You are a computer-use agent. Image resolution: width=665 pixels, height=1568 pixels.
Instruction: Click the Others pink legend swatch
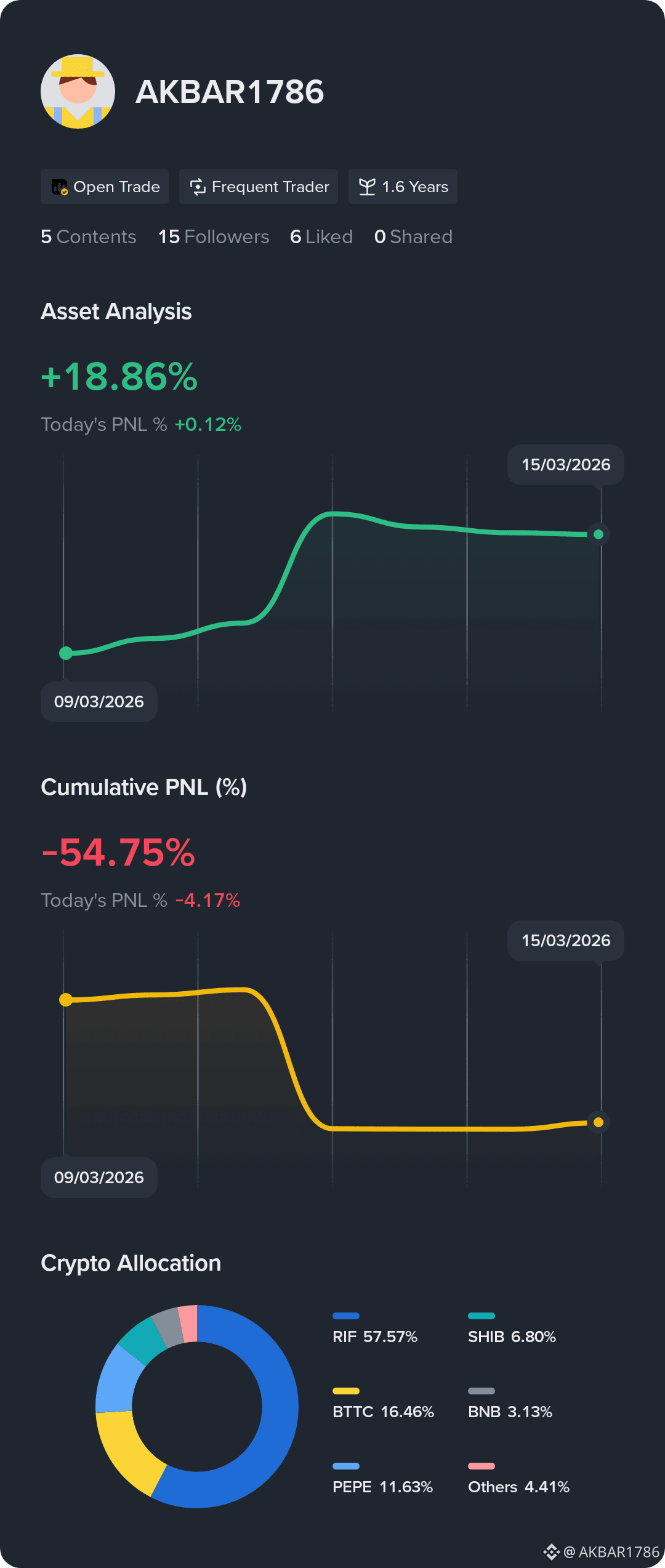482,1466
